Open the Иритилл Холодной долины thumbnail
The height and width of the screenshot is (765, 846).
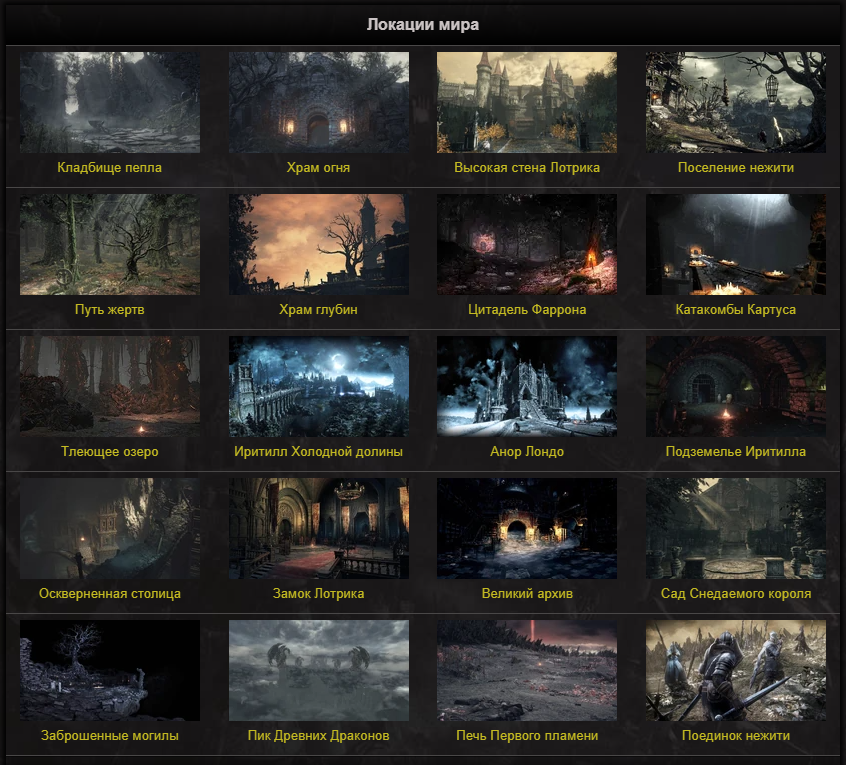point(319,386)
